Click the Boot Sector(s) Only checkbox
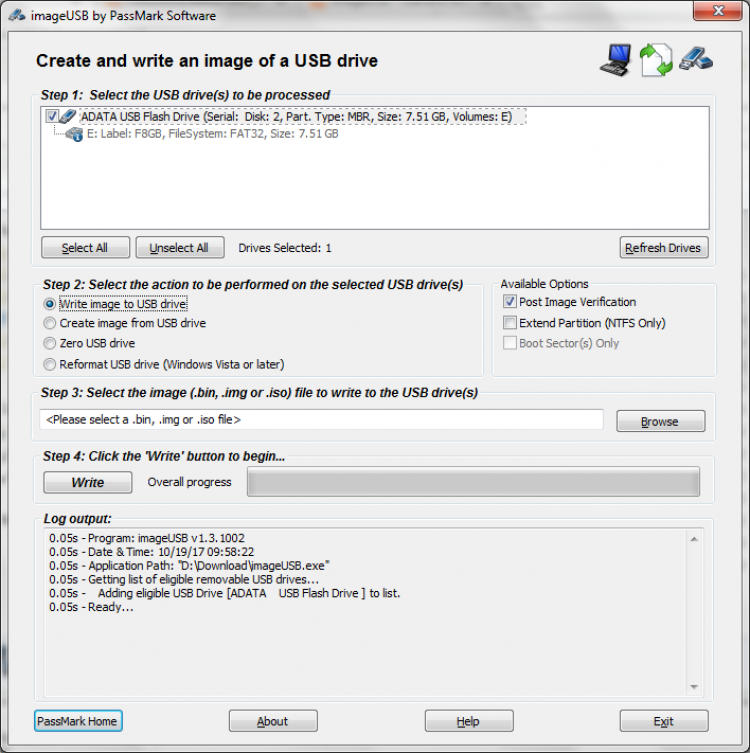750x753 pixels. click(509, 343)
